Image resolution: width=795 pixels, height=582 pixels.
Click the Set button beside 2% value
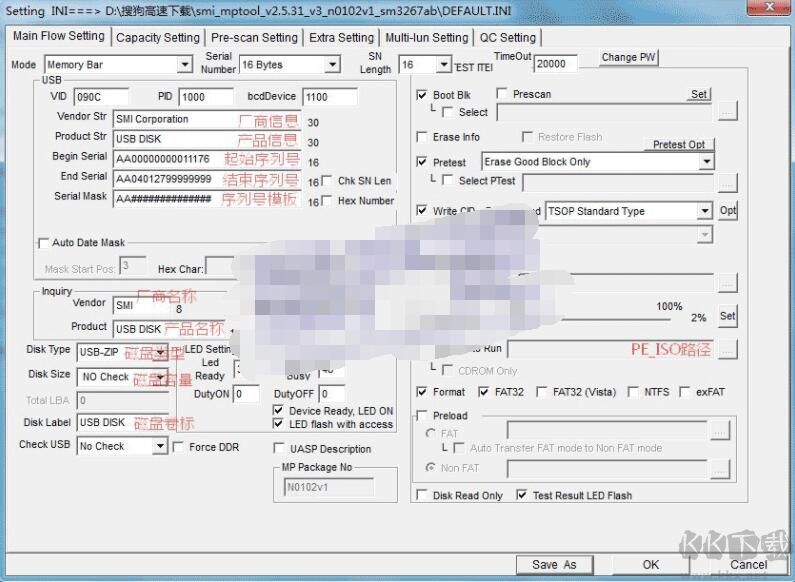(x=728, y=316)
